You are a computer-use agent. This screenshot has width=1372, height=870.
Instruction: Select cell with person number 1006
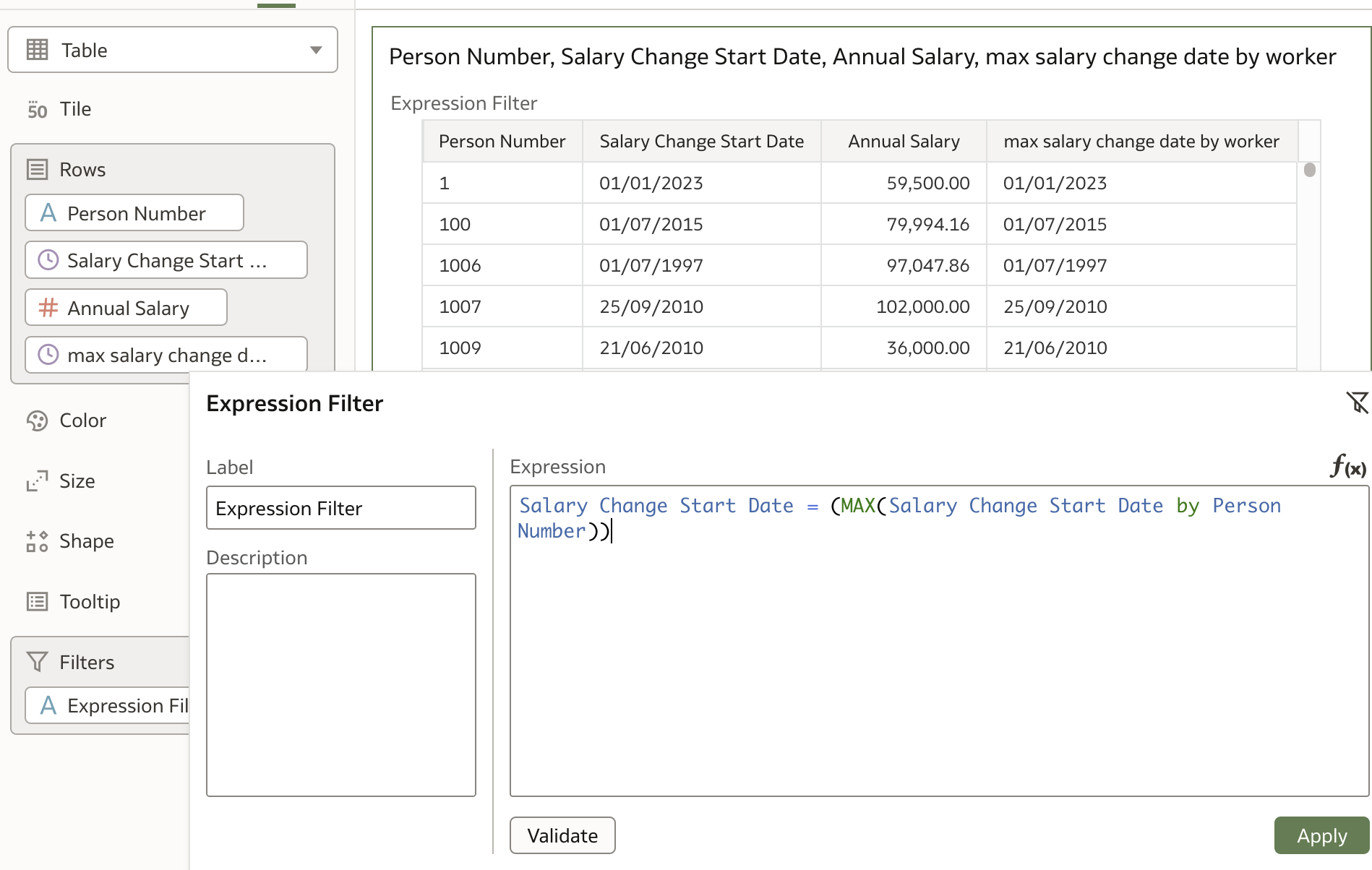click(x=502, y=265)
